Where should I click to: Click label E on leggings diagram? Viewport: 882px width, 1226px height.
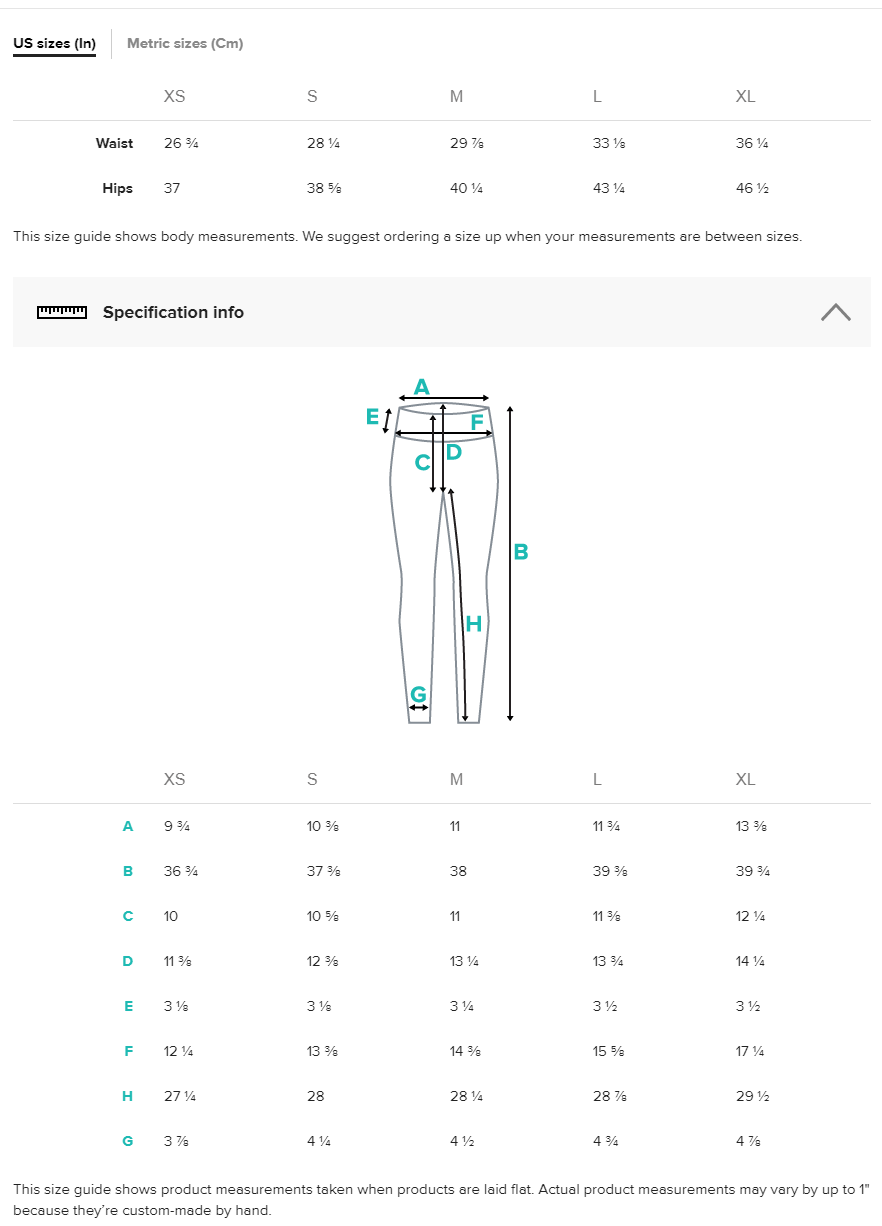pyautogui.click(x=372, y=417)
